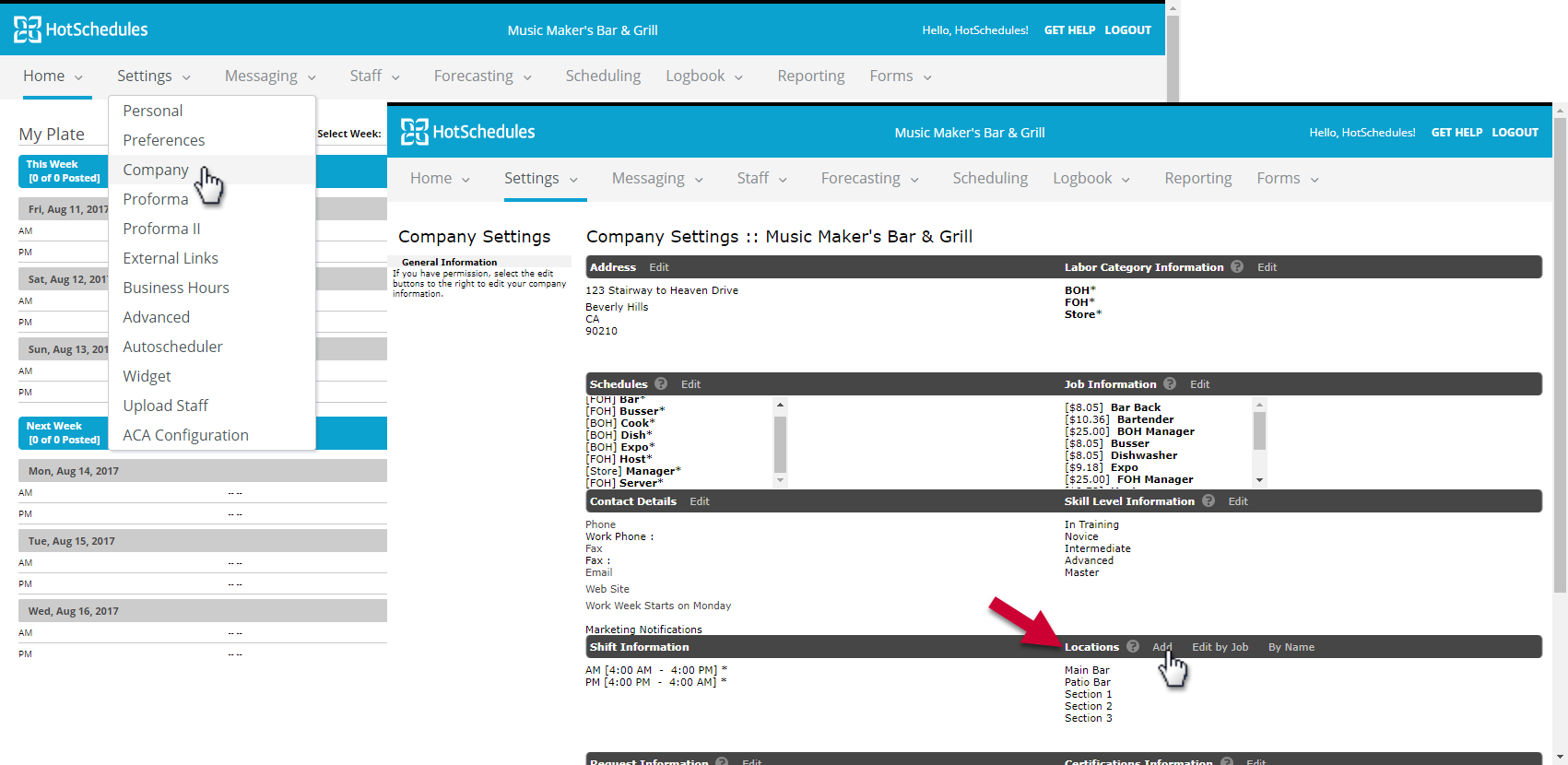The width and height of the screenshot is (1568, 765).
Task: Open help icon next to Skill Level Information
Action: (x=1208, y=500)
